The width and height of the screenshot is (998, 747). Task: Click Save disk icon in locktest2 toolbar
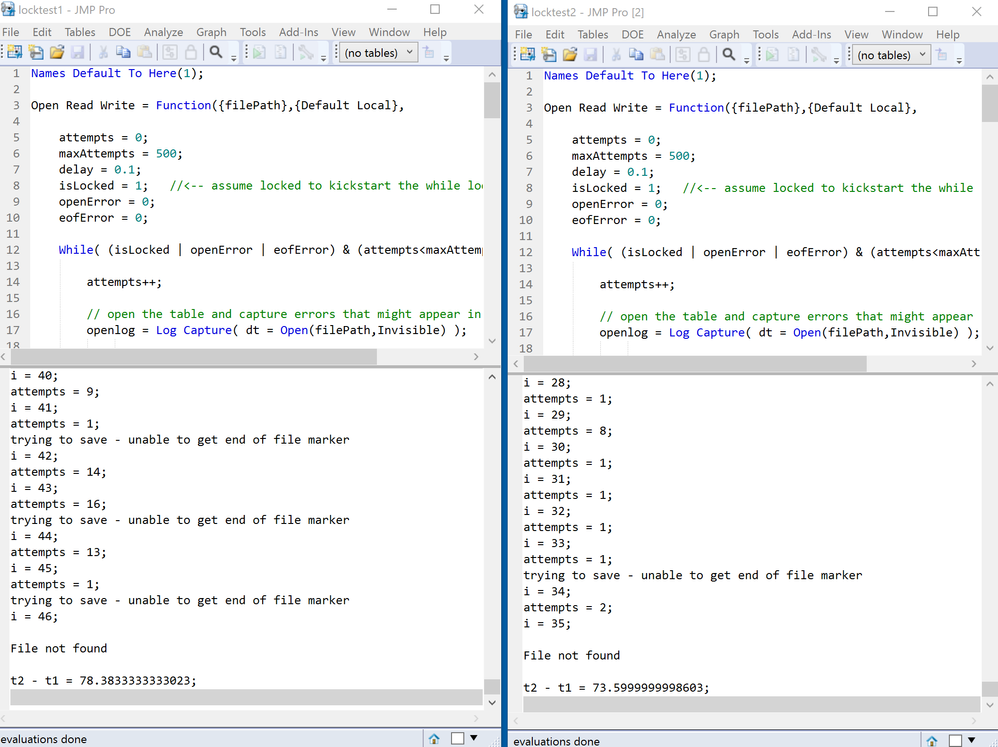coord(591,55)
